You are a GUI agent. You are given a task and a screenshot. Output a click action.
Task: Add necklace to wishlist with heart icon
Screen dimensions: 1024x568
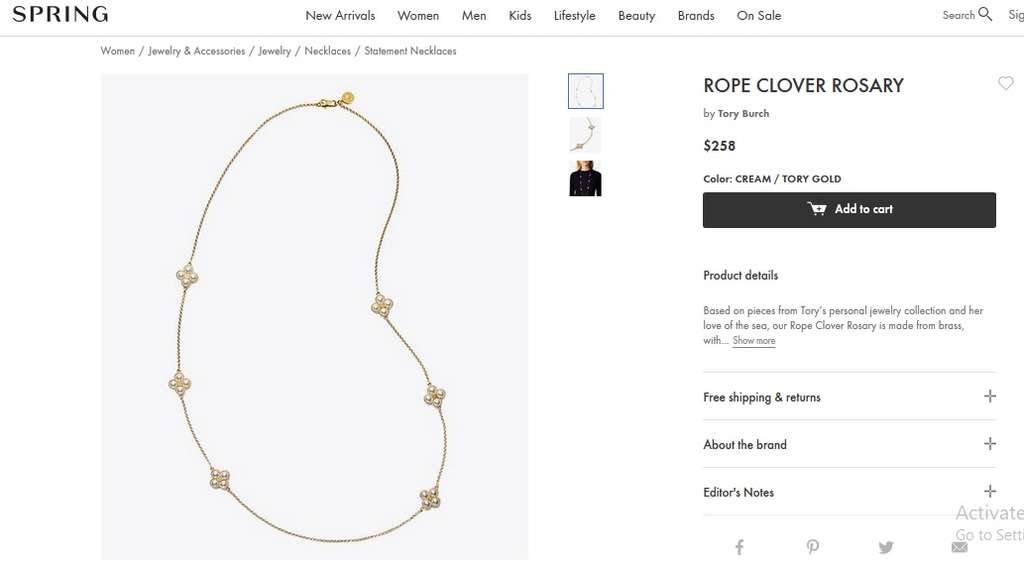tap(1006, 83)
